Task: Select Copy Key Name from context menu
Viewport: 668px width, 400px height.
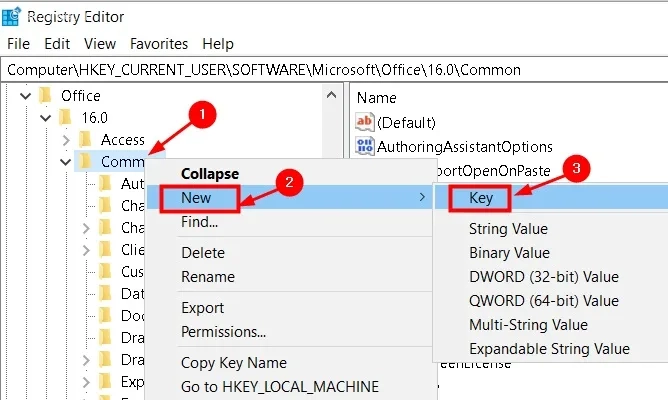Action: (233, 363)
